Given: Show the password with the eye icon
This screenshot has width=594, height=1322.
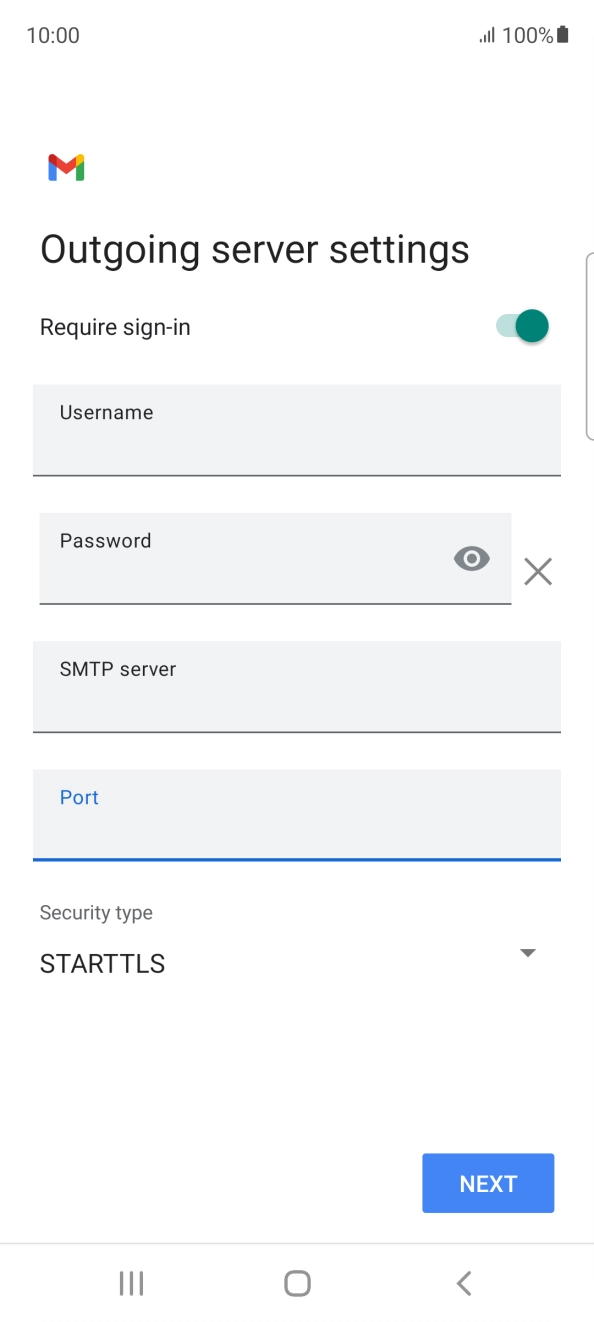Looking at the screenshot, I should (471, 558).
